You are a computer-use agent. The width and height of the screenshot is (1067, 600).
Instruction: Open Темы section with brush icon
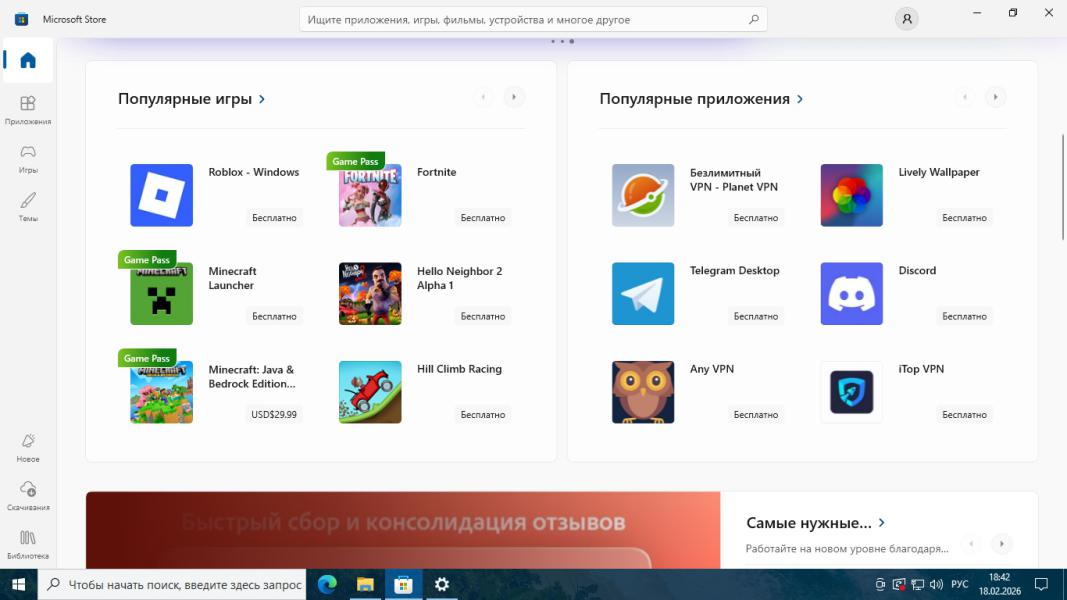click(28, 206)
